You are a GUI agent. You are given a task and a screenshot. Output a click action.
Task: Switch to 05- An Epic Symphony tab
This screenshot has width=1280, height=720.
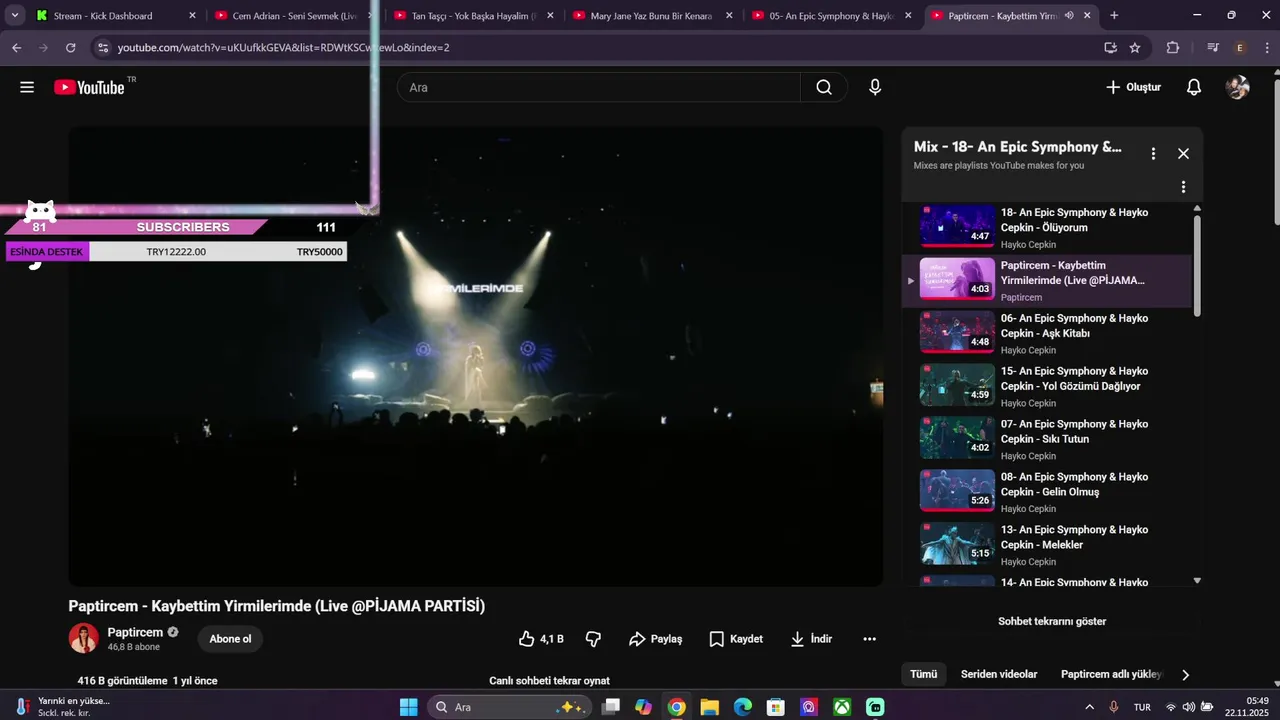[832, 16]
